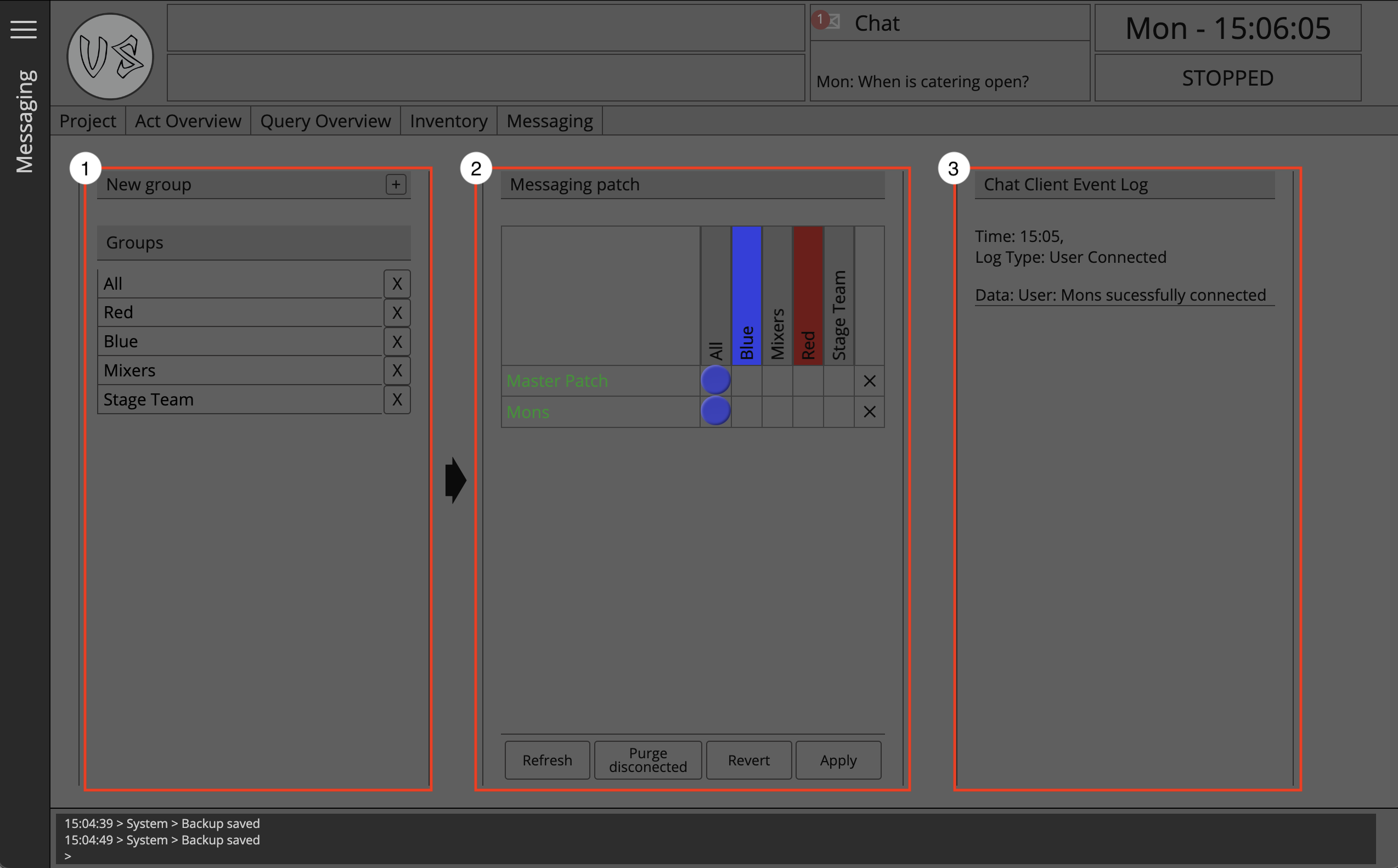Toggle Red group for Mons
The height and width of the screenshot is (868, 1398).
click(x=808, y=412)
